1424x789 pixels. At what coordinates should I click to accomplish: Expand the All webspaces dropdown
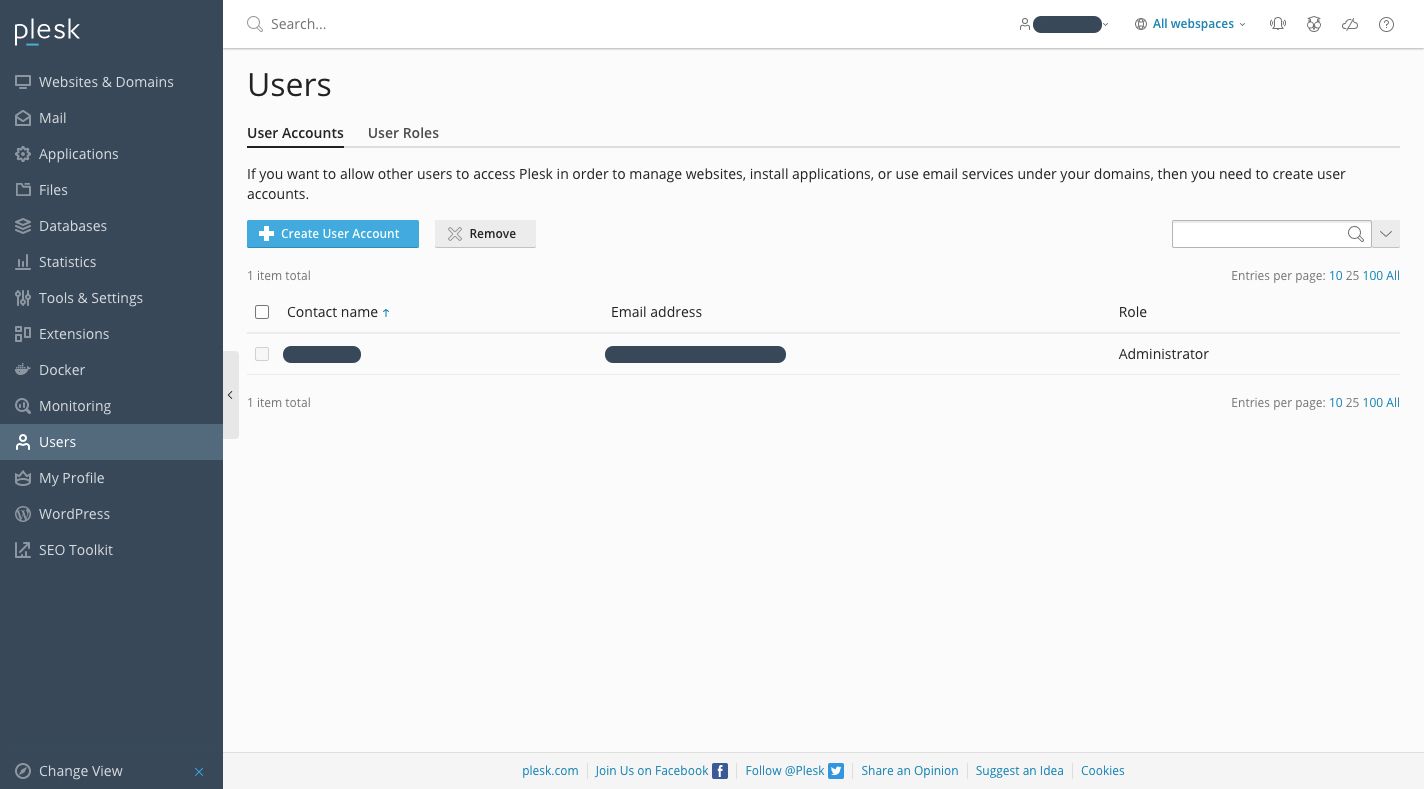[x=1190, y=24]
